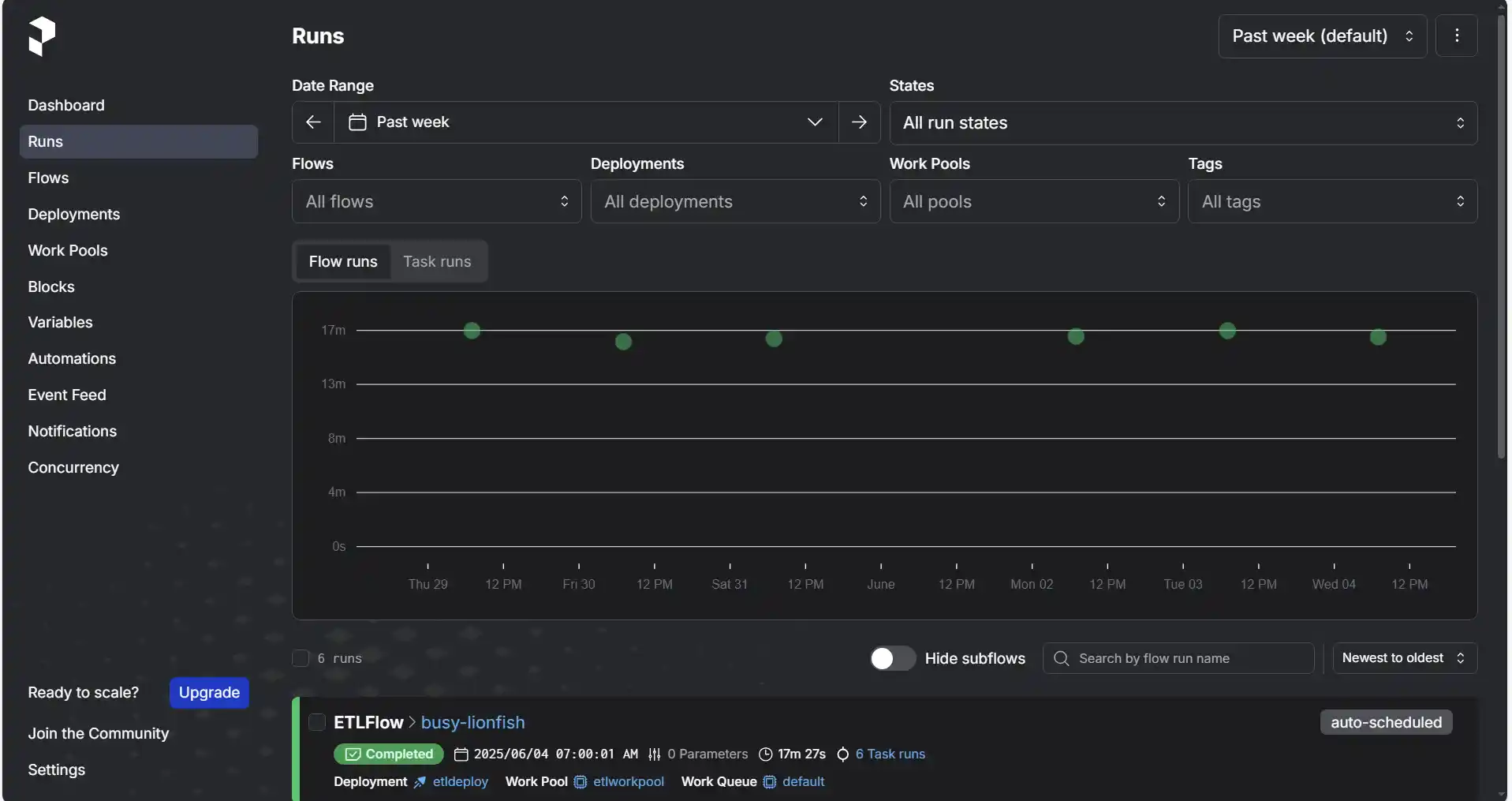Toggle the Hide subflows switch
Image resolution: width=1512 pixels, height=801 pixels.
892,658
